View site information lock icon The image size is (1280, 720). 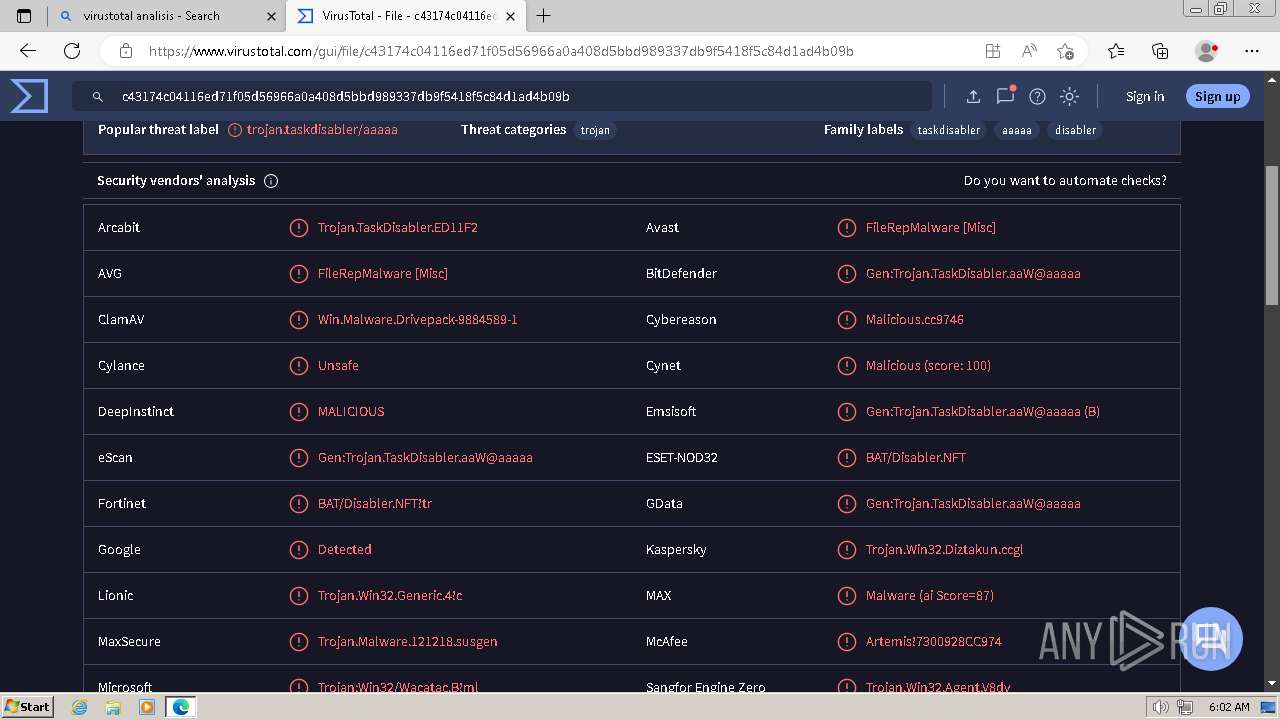point(125,51)
